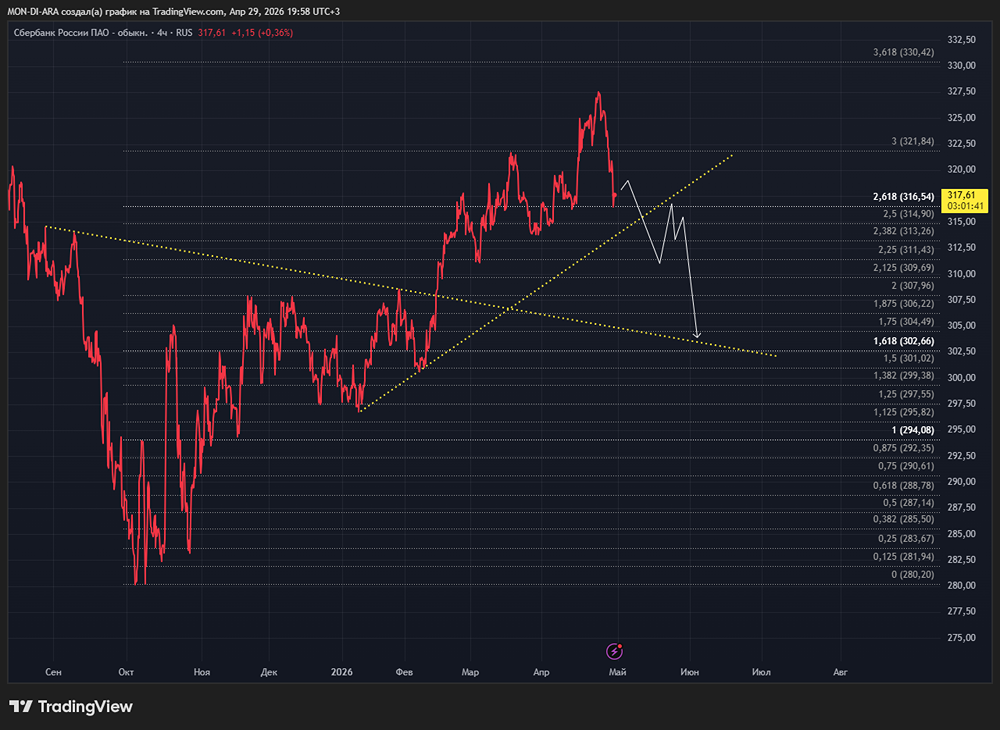
Task: Click the Июл month label on time axis
Action: 761,672
